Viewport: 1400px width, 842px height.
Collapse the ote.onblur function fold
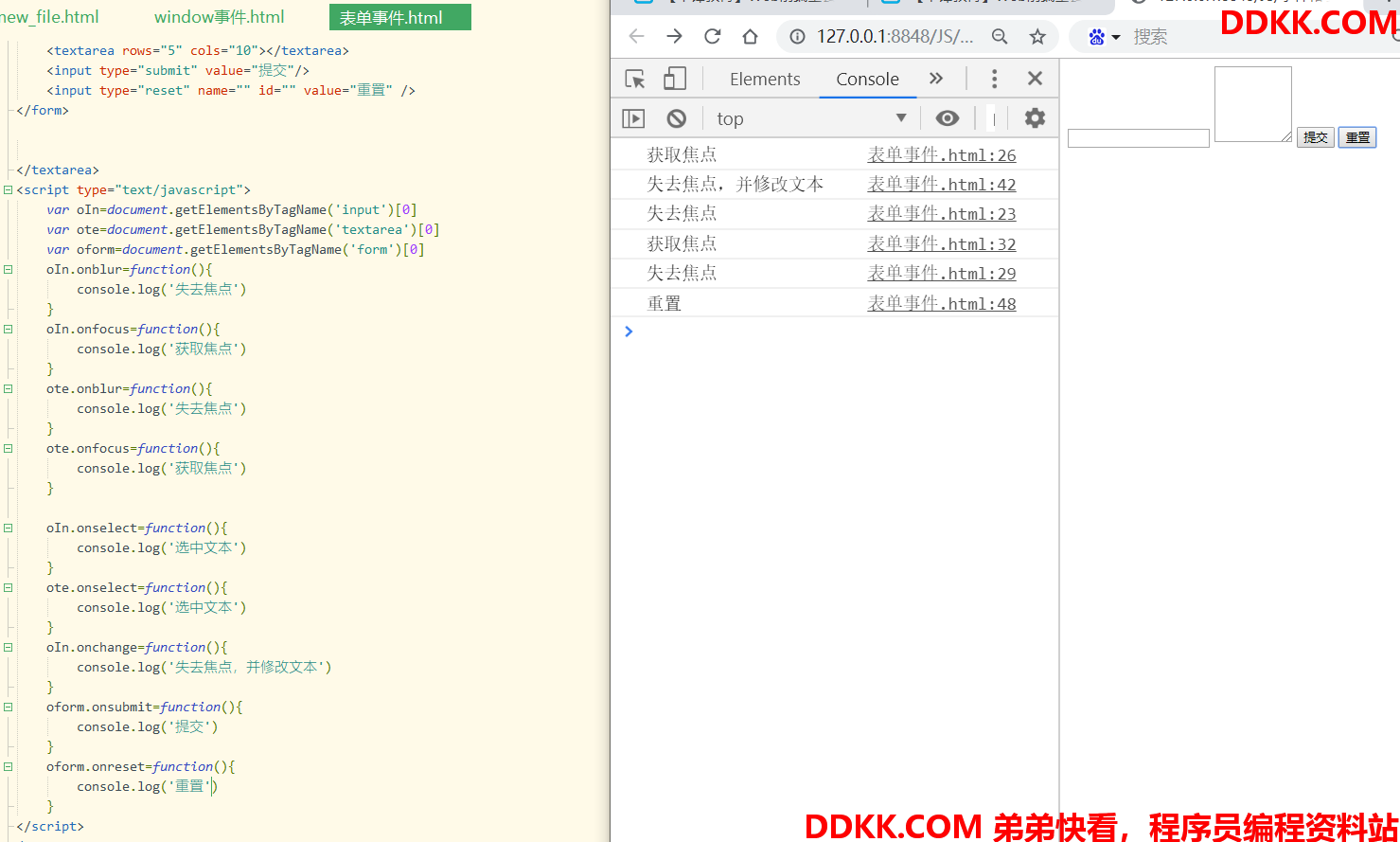tap(8, 388)
